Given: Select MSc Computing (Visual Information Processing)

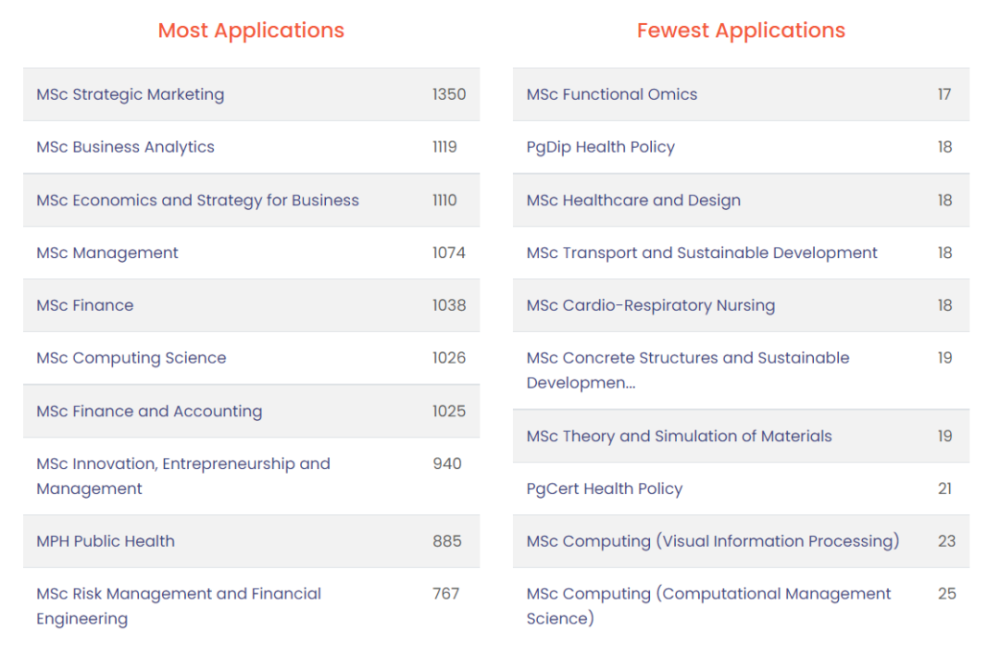Looking at the screenshot, I should pos(741,542).
